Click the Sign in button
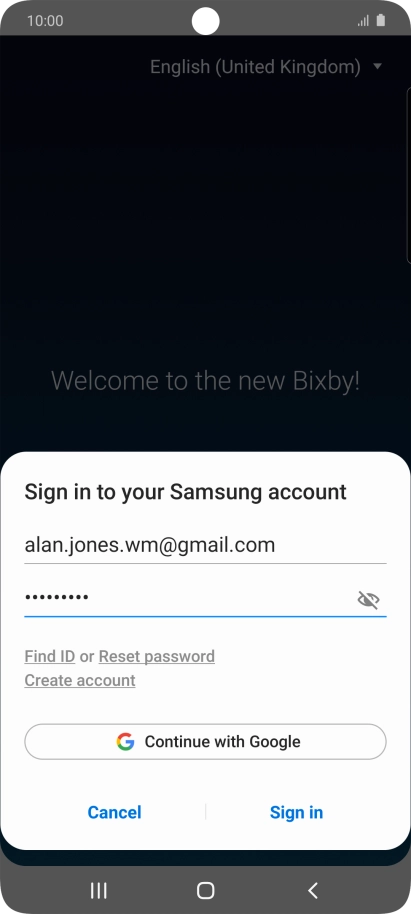The height and width of the screenshot is (914, 411). click(x=296, y=812)
